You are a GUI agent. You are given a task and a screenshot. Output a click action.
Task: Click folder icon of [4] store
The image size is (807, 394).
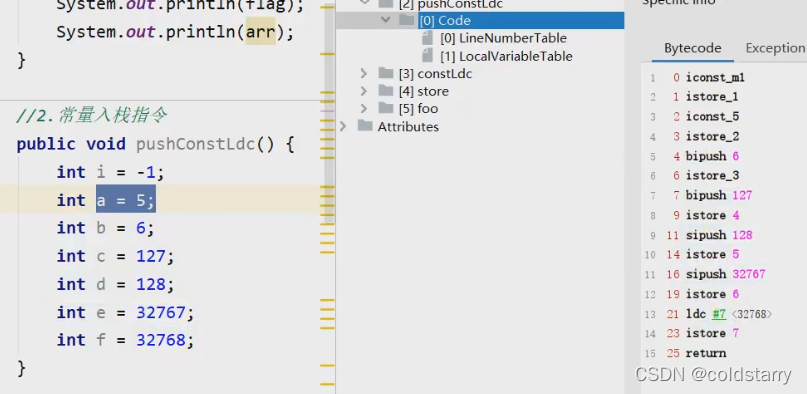point(386,91)
